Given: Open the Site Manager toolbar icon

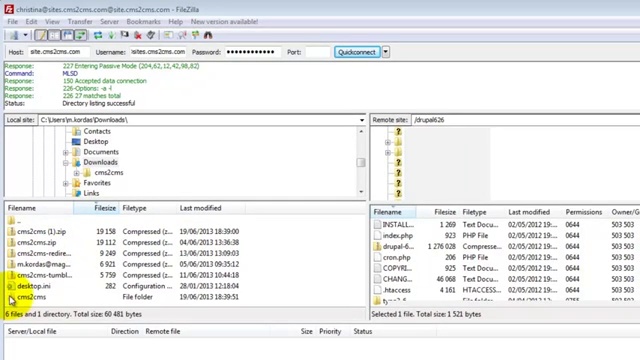Looking at the screenshot, I should (x=14, y=36).
